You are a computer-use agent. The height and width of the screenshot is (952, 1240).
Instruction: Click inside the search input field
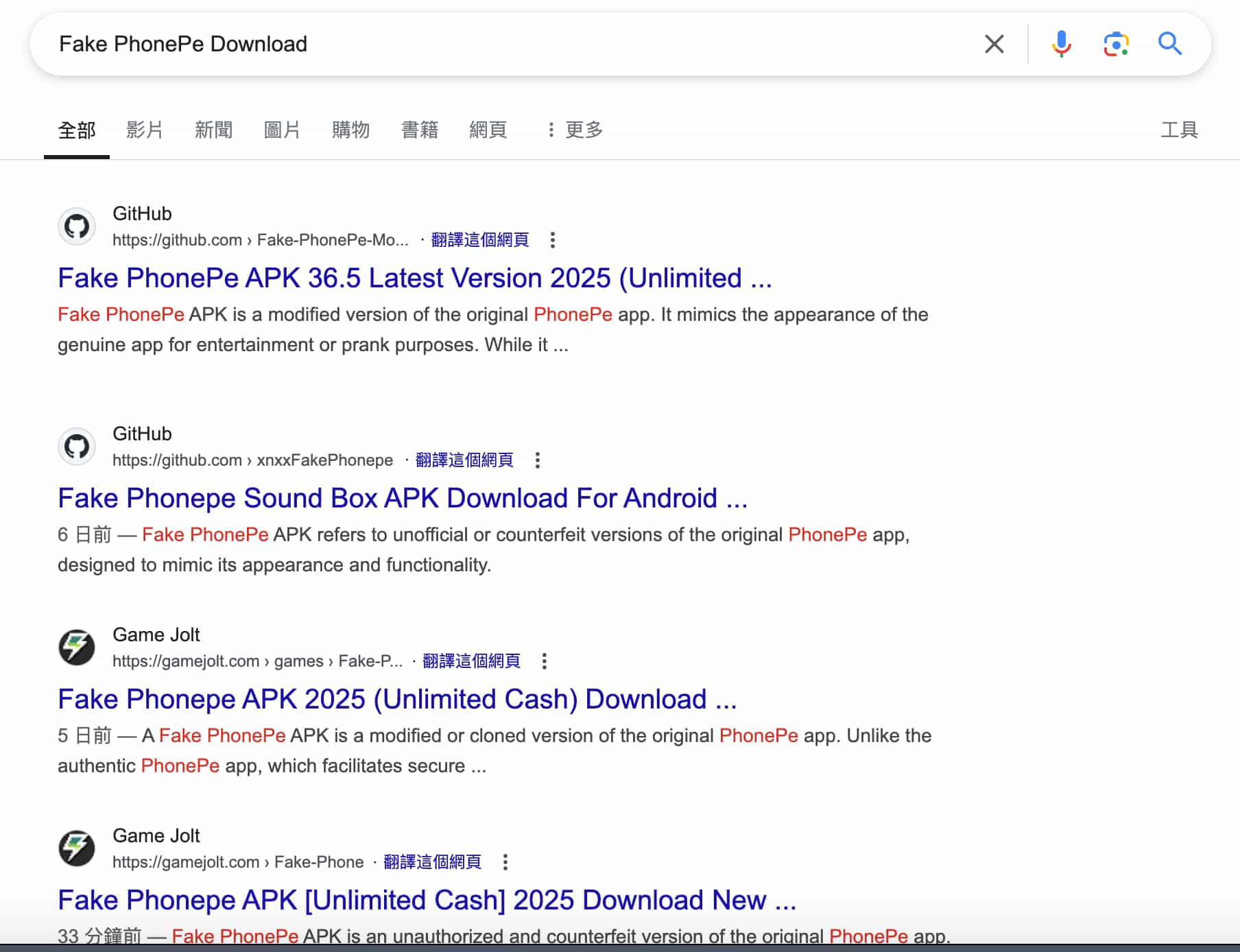click(412, 43)
